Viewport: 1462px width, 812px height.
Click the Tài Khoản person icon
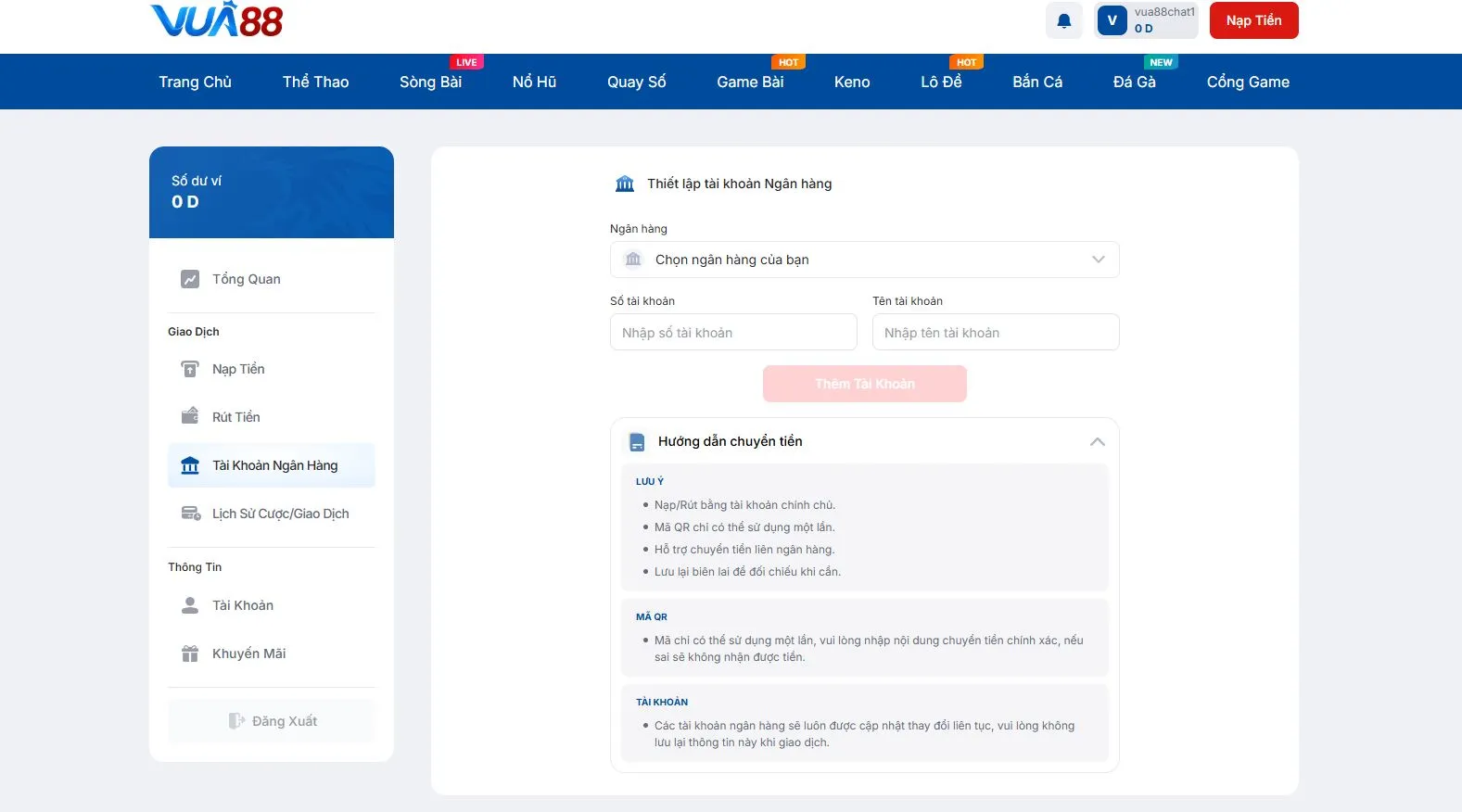pos(190,605)
